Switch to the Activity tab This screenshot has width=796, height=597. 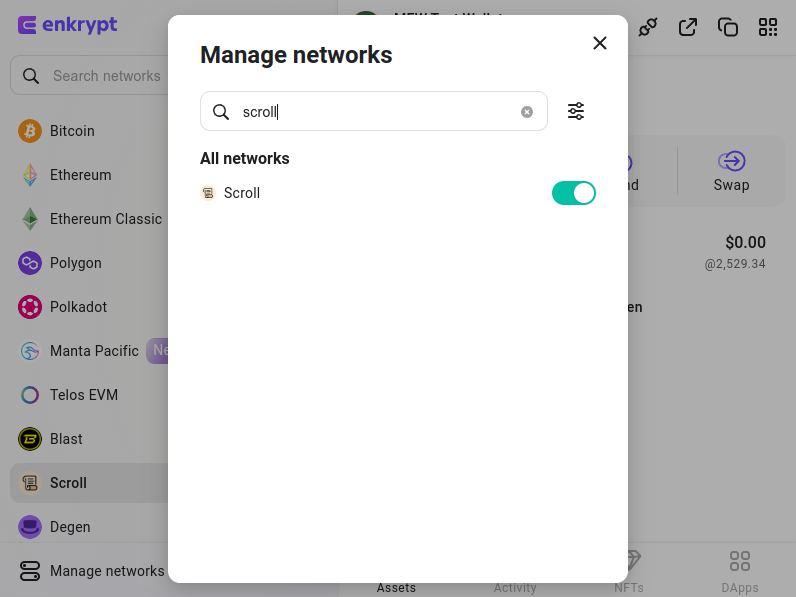coord(515,588)
